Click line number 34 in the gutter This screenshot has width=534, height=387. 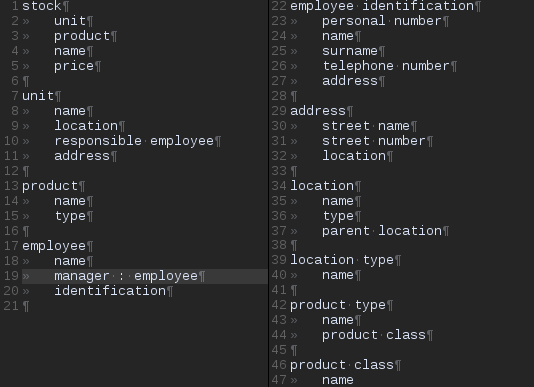tap(279, 186)
